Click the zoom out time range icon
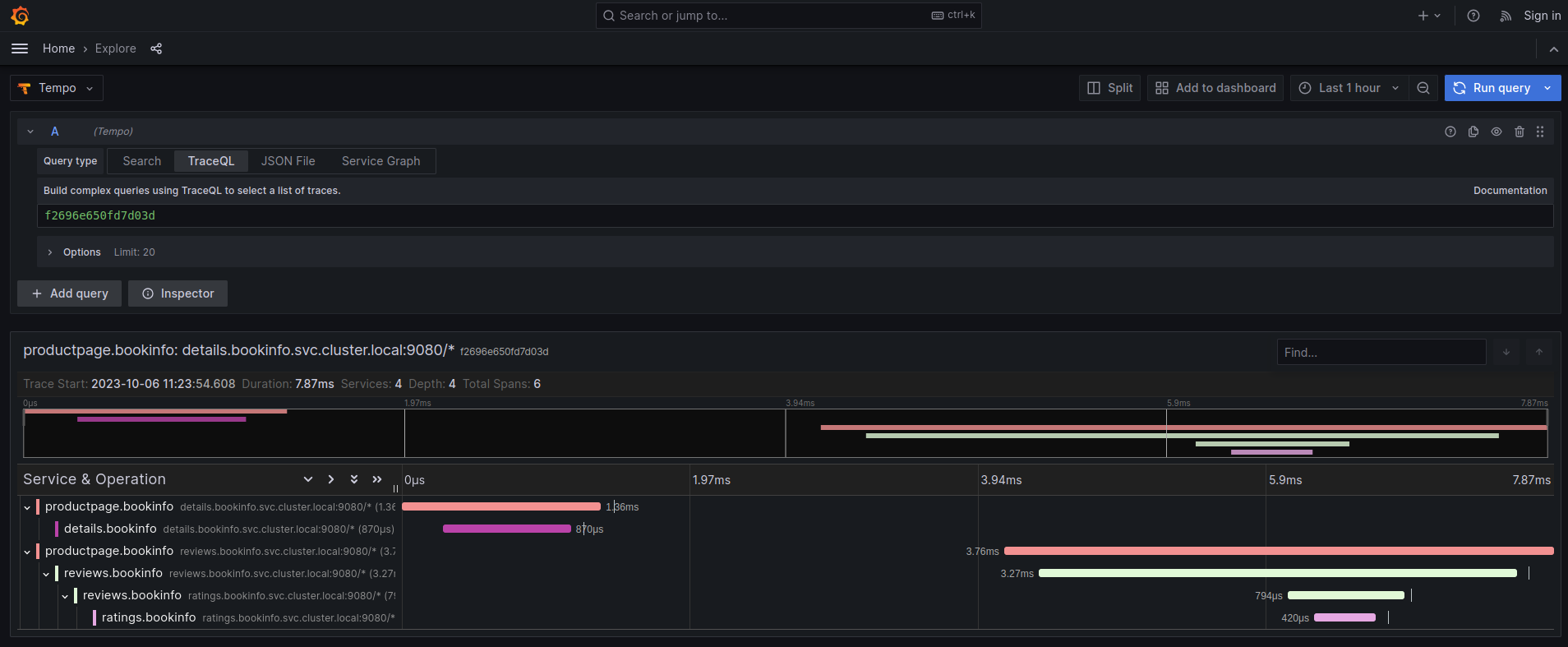Screen dimensions: 1568x647 [1423, 88]
